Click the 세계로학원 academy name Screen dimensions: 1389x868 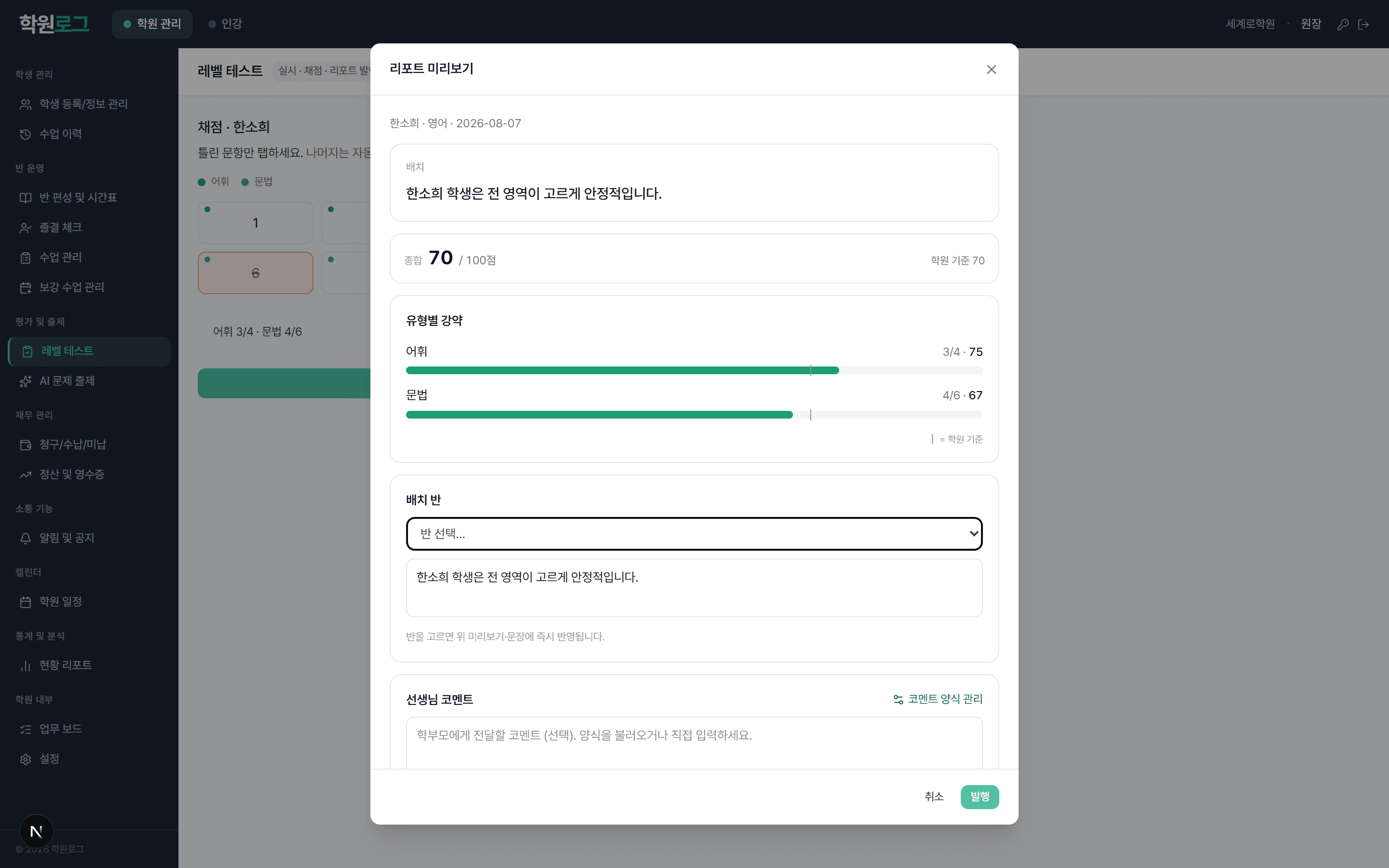[1250, 24]
